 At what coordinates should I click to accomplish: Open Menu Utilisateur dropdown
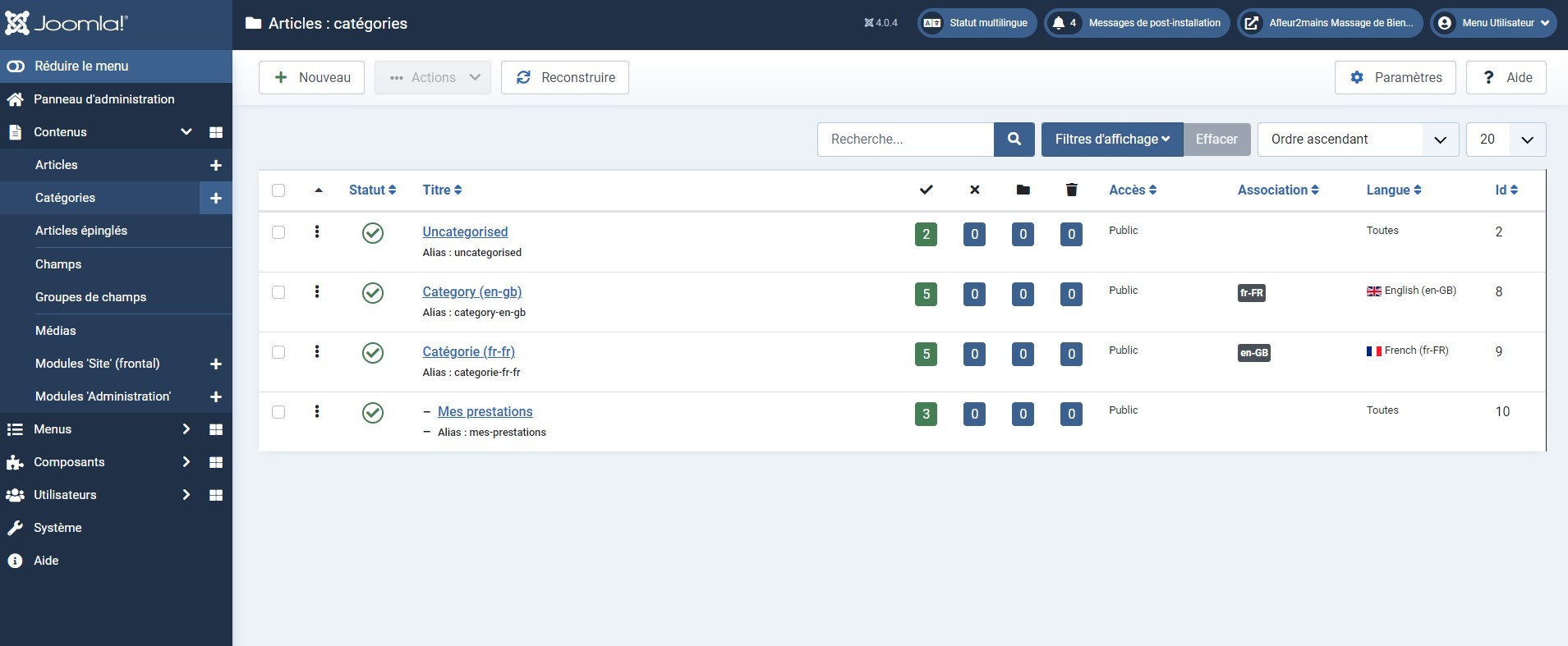1492,23
